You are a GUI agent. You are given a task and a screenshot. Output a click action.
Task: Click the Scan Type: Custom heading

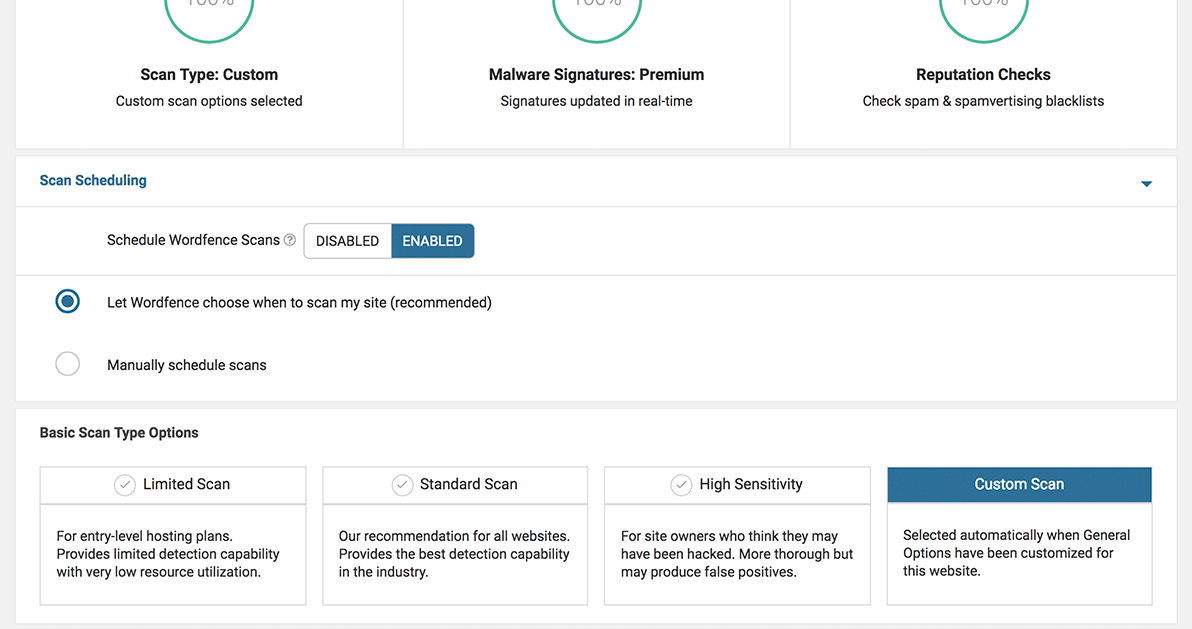point(209,75)
